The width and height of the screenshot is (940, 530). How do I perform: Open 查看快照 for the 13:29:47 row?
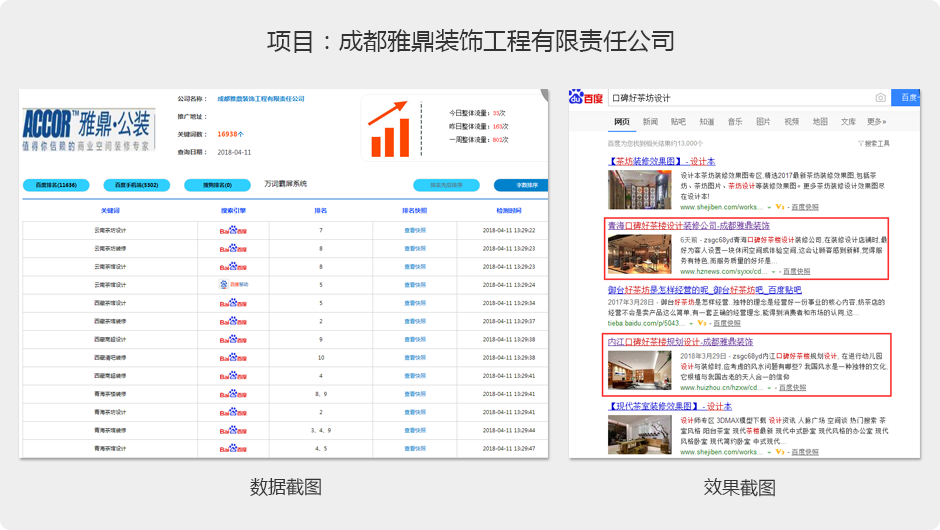[x=415, y=448]
